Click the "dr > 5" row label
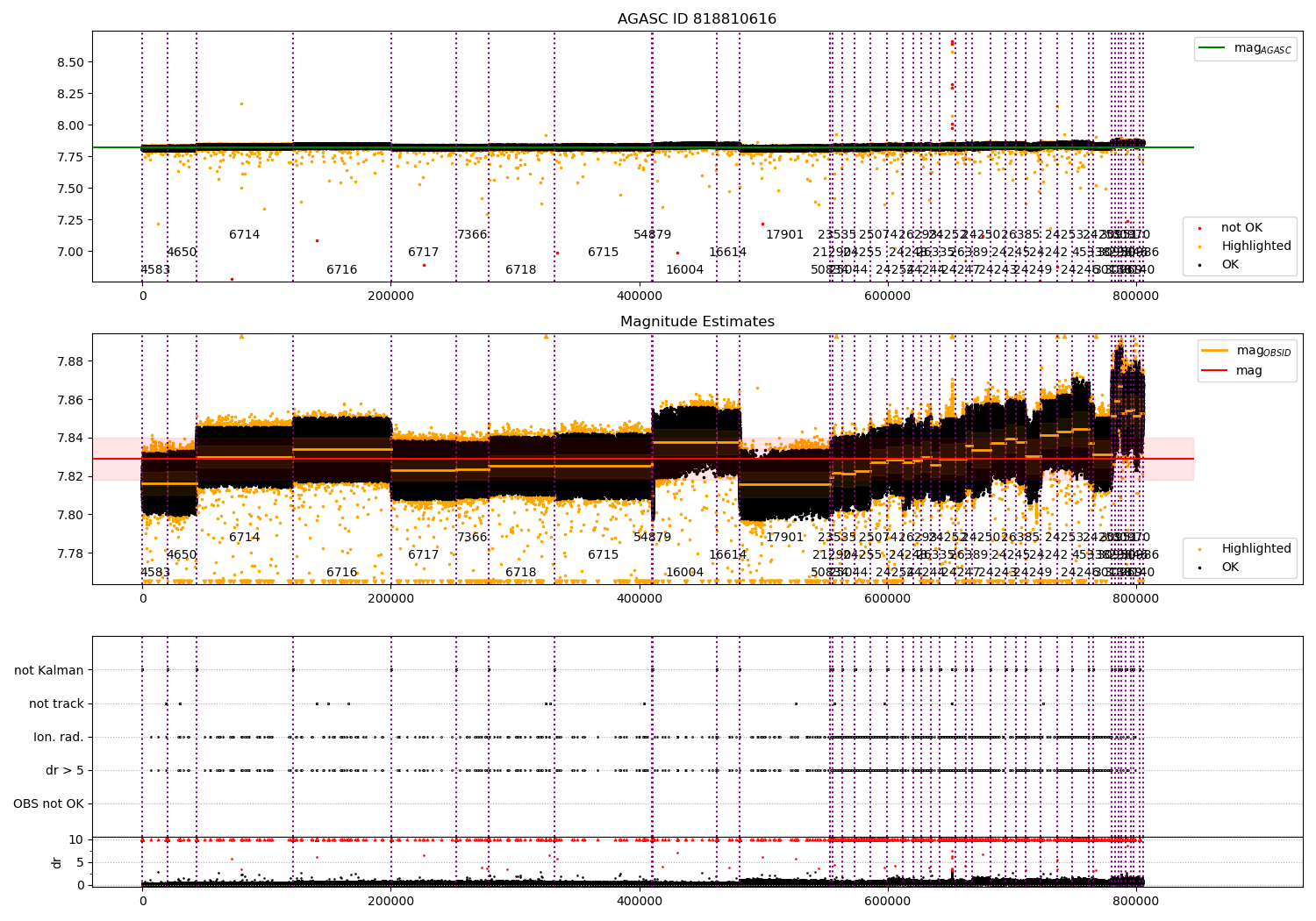 pyautogui.click(x=65, y=771)
